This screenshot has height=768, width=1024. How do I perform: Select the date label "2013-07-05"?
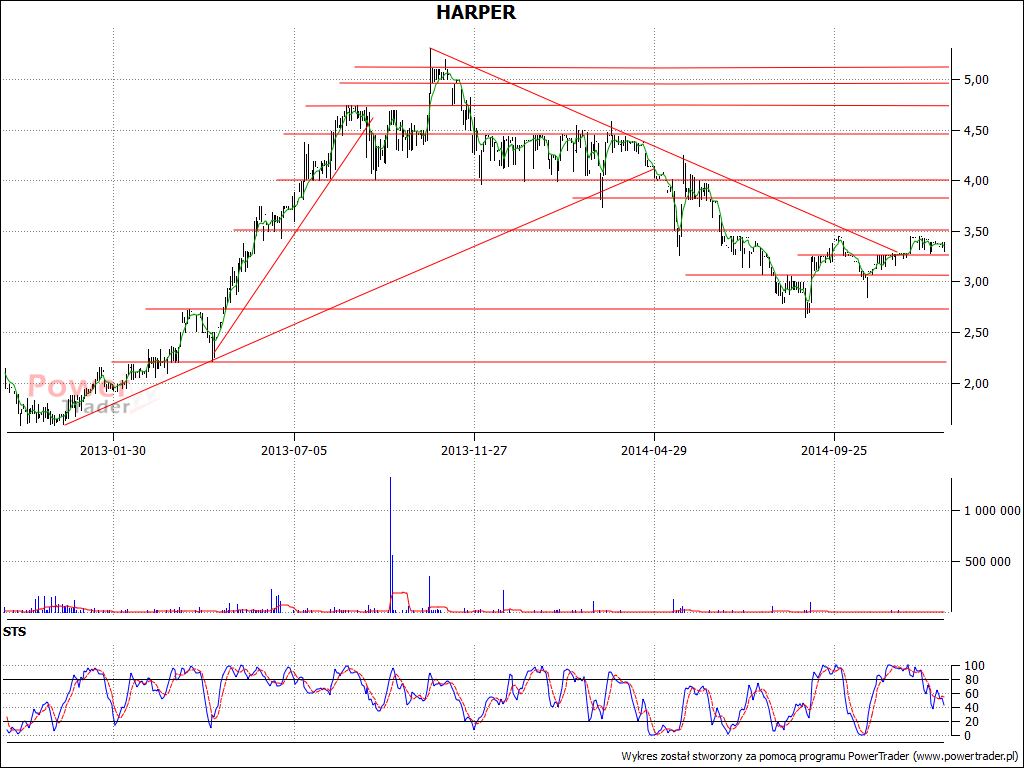click(294, 451)
